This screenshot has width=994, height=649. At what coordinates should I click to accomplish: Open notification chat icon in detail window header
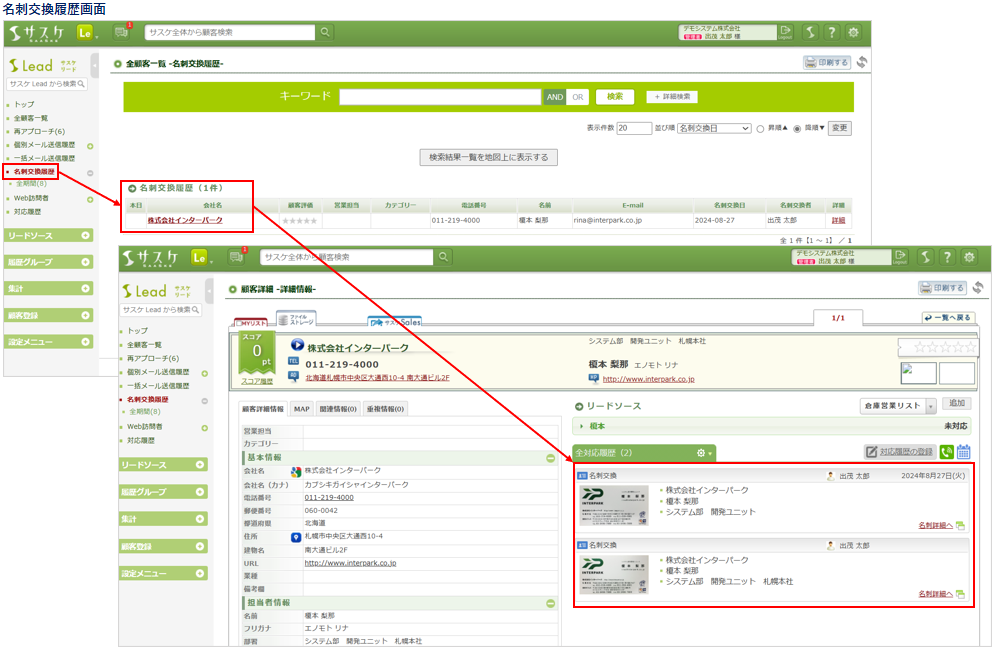click(x=236, y=257)
